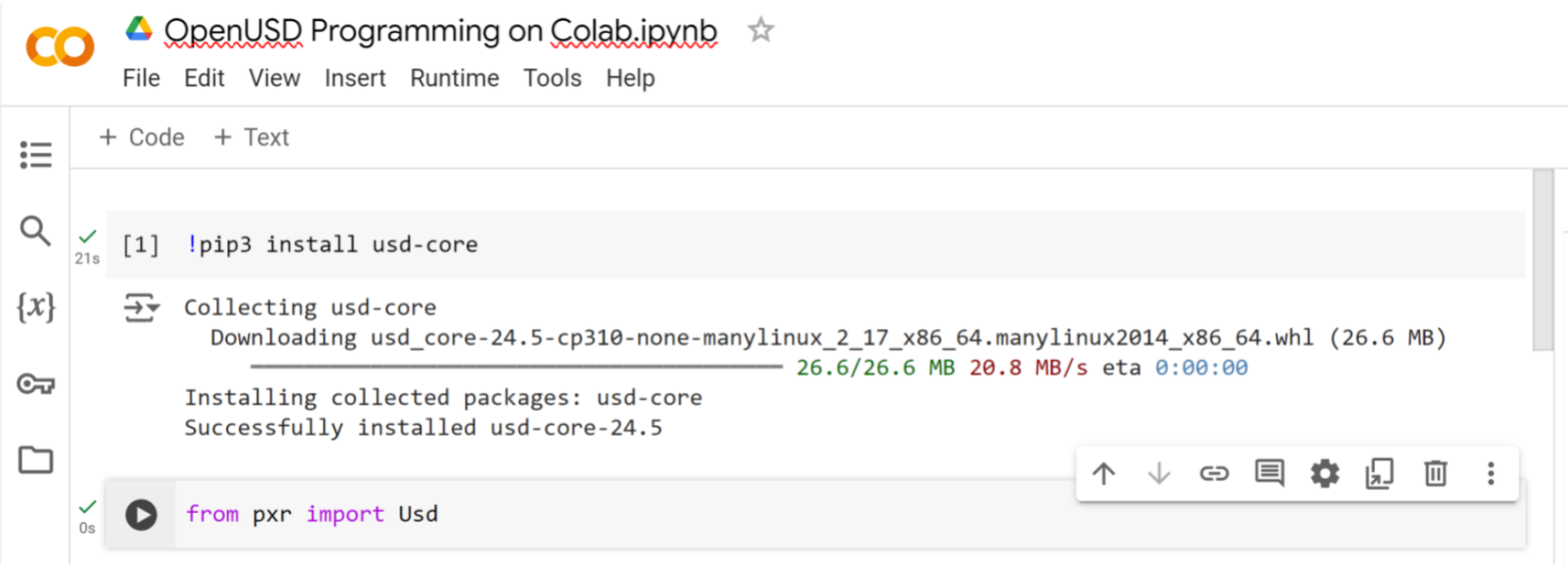Viewport: 1568px width, 568px height.
Task: Star this notebook
Action: click(760, 31)
